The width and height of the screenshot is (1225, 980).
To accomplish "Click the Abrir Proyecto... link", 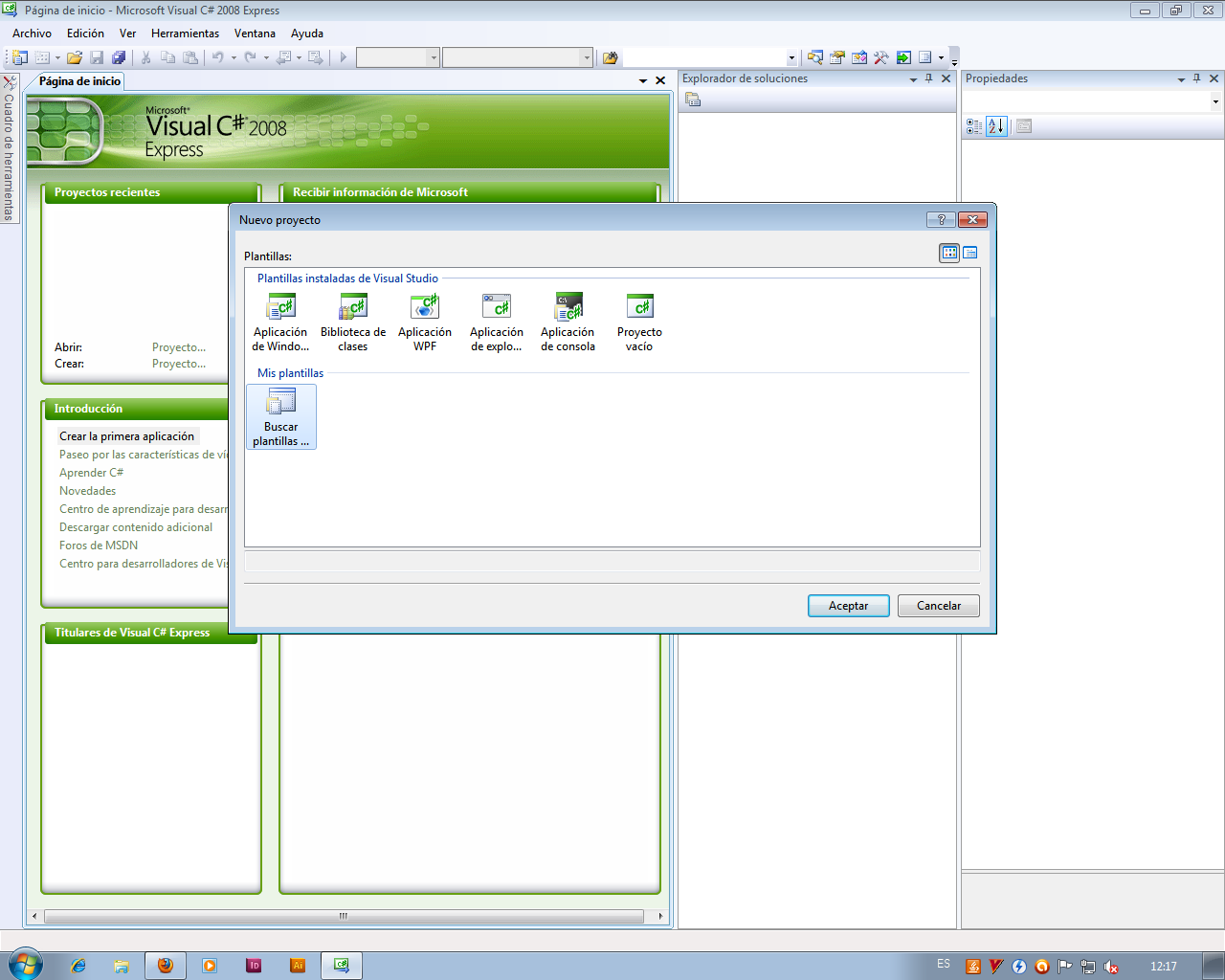I will tap(179, 347).
